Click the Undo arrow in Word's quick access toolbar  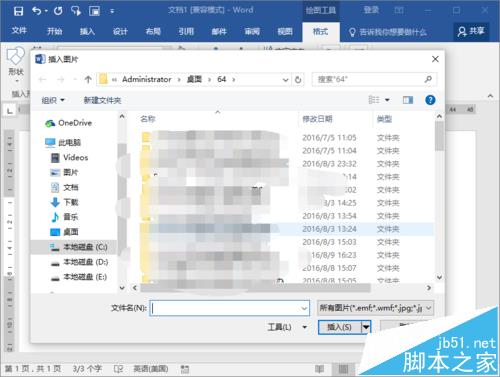pyautogui.click(x=37, y=11)
